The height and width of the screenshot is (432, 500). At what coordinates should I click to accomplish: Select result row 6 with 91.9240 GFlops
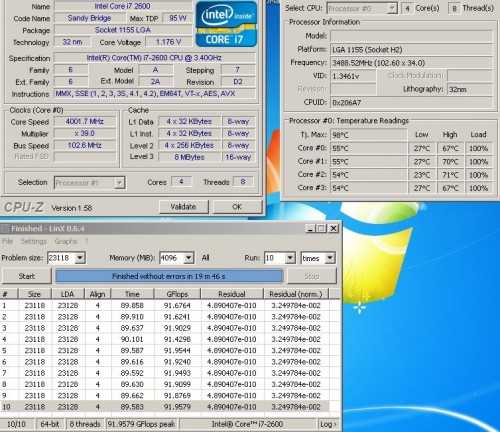(165, 362)
